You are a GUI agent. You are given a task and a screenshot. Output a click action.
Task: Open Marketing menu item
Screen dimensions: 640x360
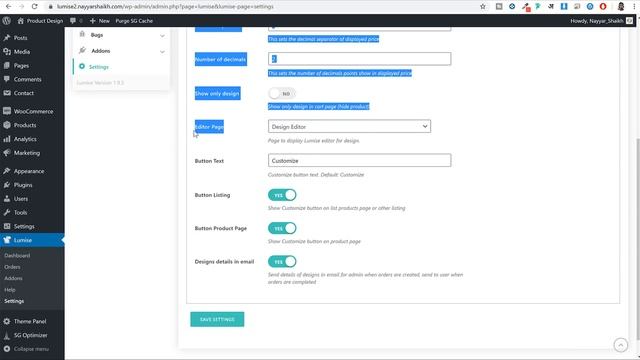pos(27,153)
